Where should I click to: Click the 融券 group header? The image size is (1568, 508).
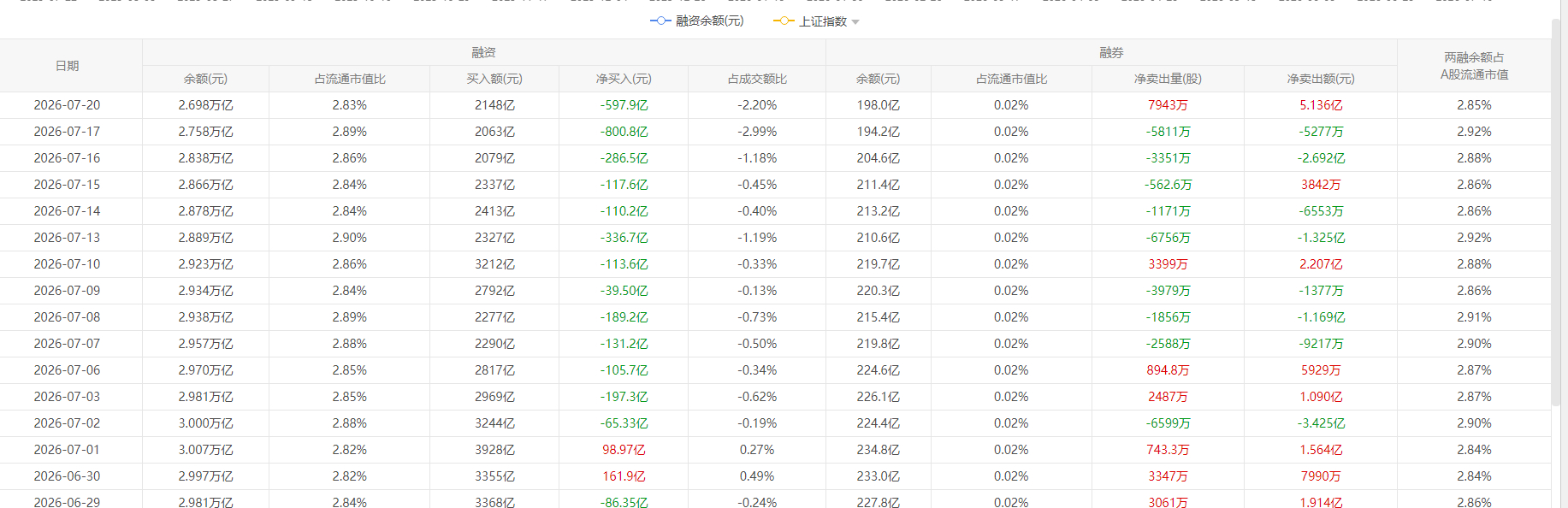[x=1111, y=52]
